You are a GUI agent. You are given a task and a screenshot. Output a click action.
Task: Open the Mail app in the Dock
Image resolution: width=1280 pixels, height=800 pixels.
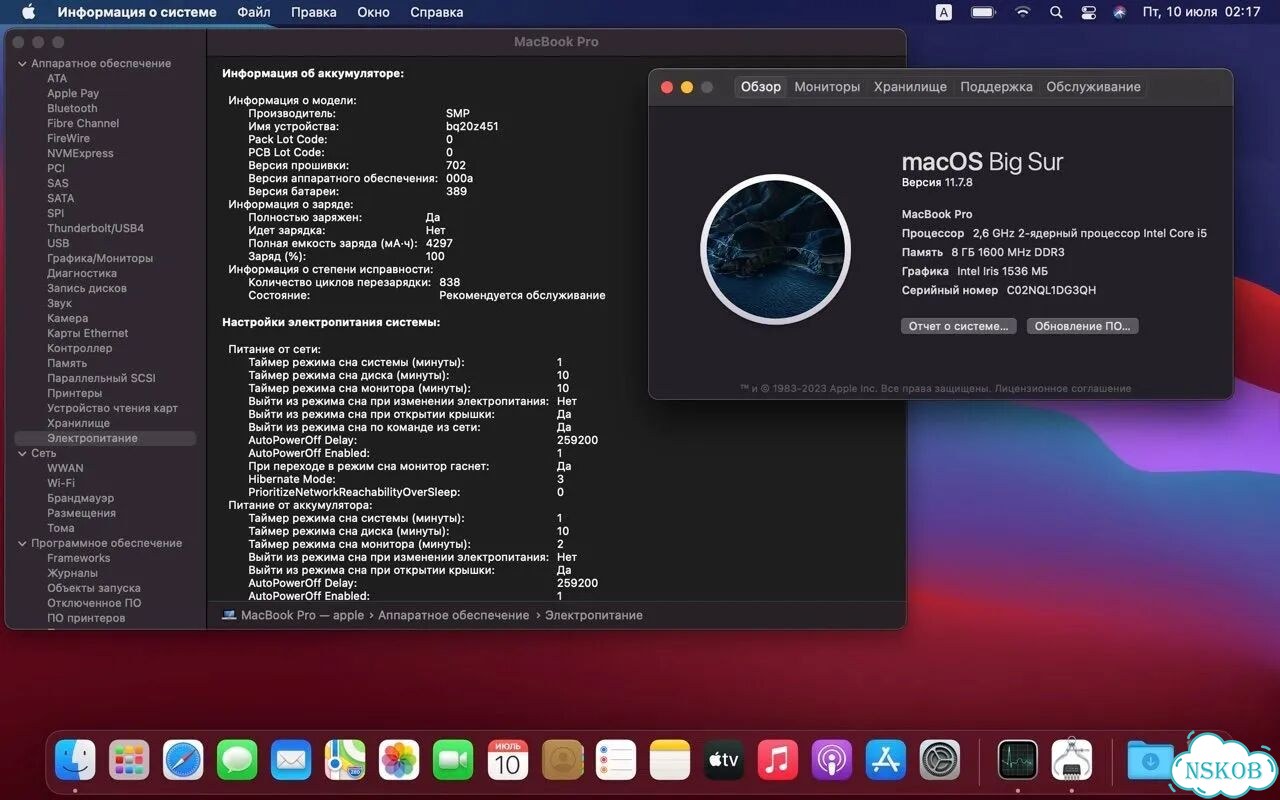[x=291, y=760]
